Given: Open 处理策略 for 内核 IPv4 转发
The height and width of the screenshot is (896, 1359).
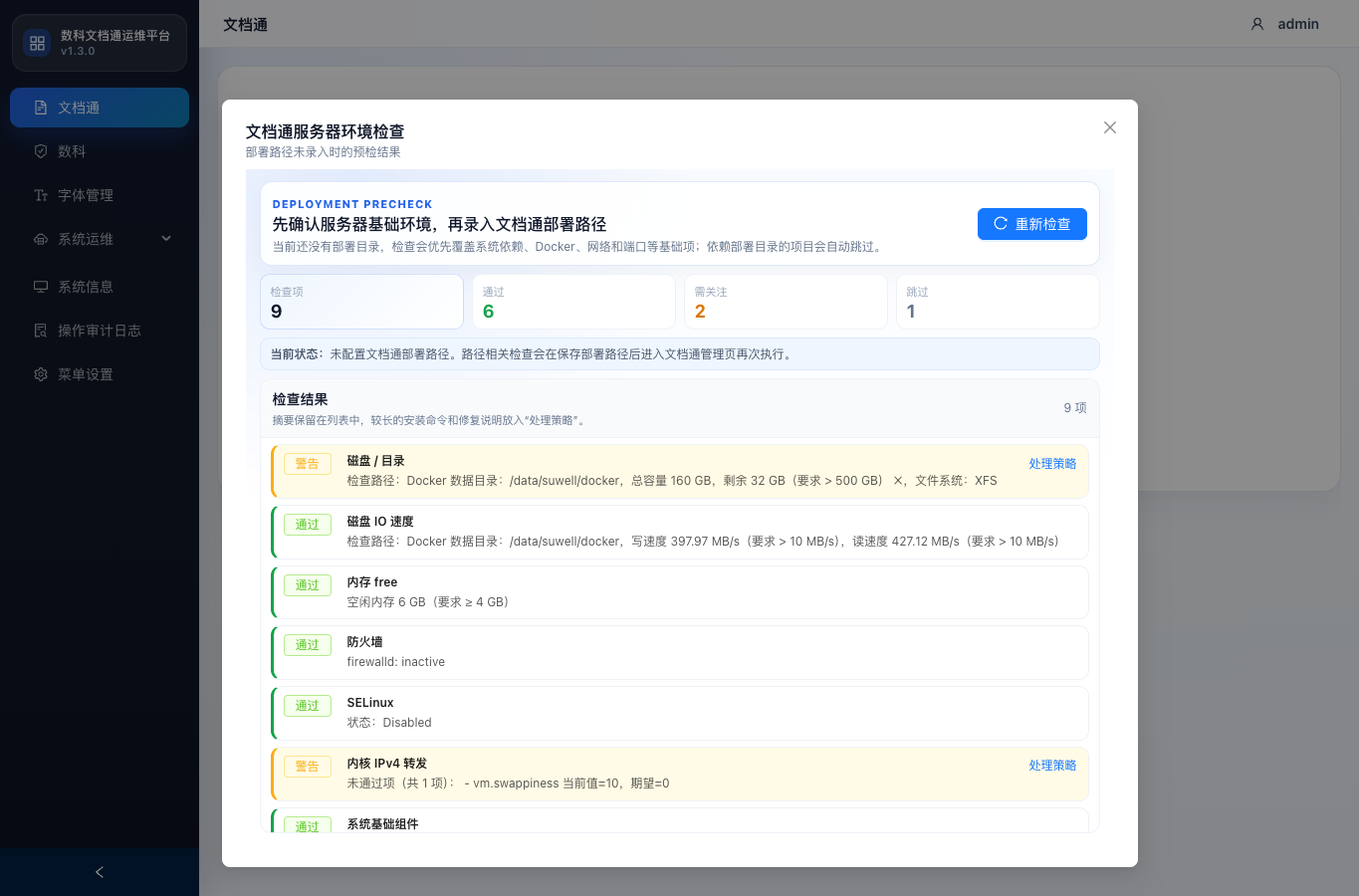Looking at the screenshot, I should click(1052, 766).
